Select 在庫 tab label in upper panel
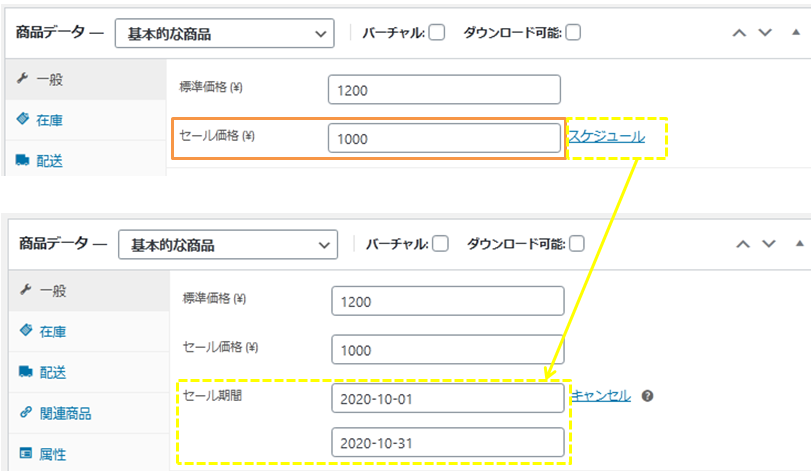Screen dimensions: 811x471 point(50,120)
